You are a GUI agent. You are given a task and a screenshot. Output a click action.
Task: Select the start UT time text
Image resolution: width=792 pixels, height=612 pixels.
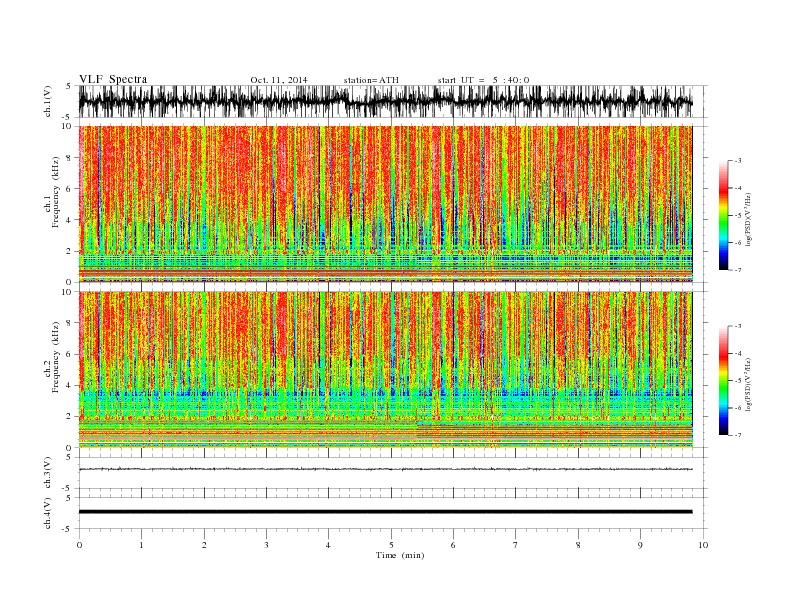tap(483, 80)
